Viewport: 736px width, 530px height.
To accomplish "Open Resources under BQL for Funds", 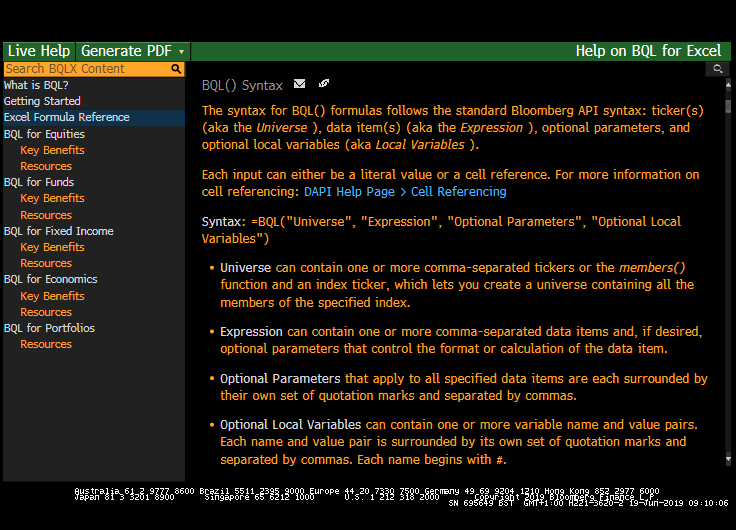I will point(46,215).
